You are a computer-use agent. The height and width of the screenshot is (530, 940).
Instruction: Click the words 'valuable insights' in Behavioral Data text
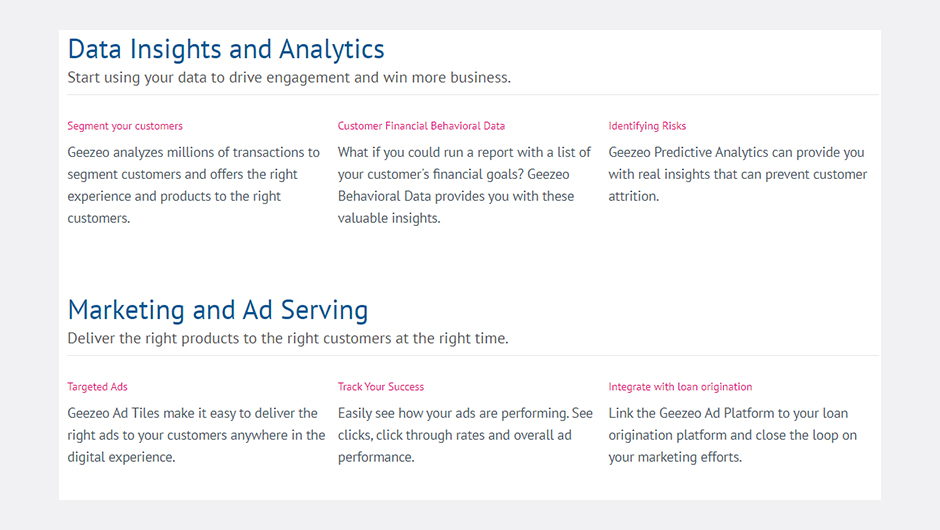pos(388,218)
